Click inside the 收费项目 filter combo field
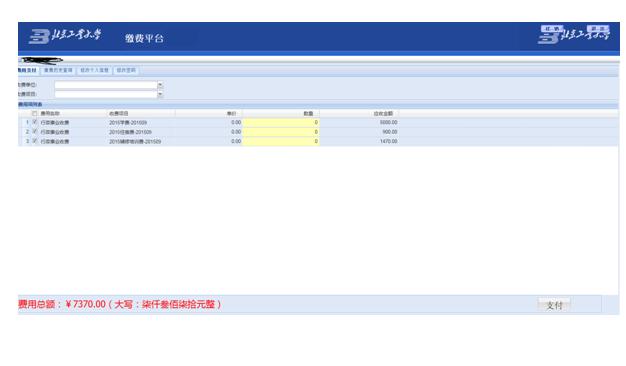 click(106, 94)
